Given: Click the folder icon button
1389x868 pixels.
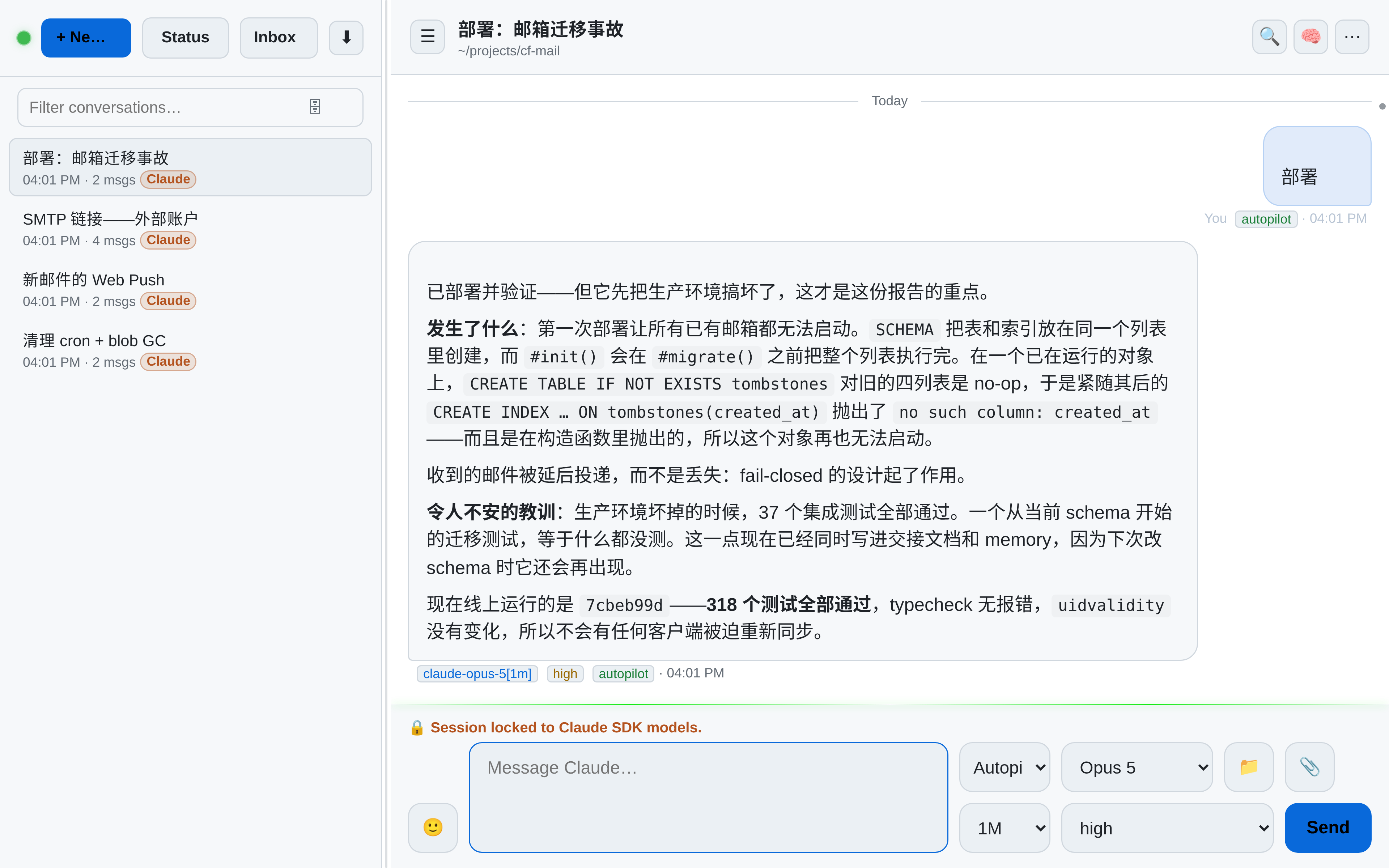Looking at the screenshot, I should click(x=1248, y=767).
